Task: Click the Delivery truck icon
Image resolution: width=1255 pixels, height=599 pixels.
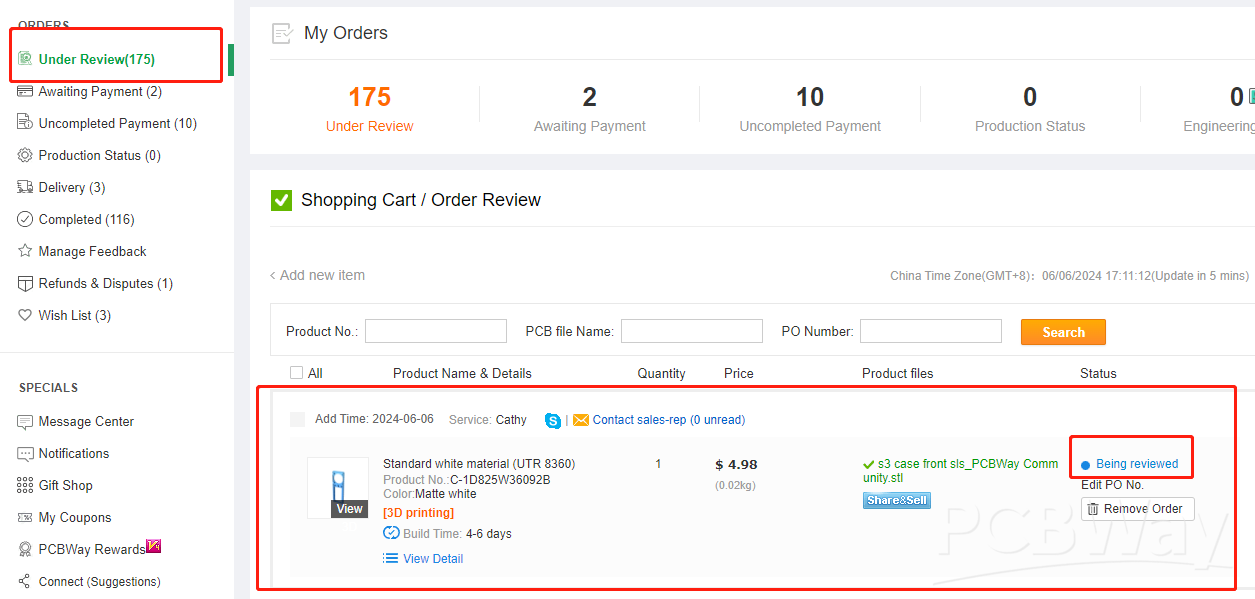Action: pyautogui.click(x=25, y=187)
